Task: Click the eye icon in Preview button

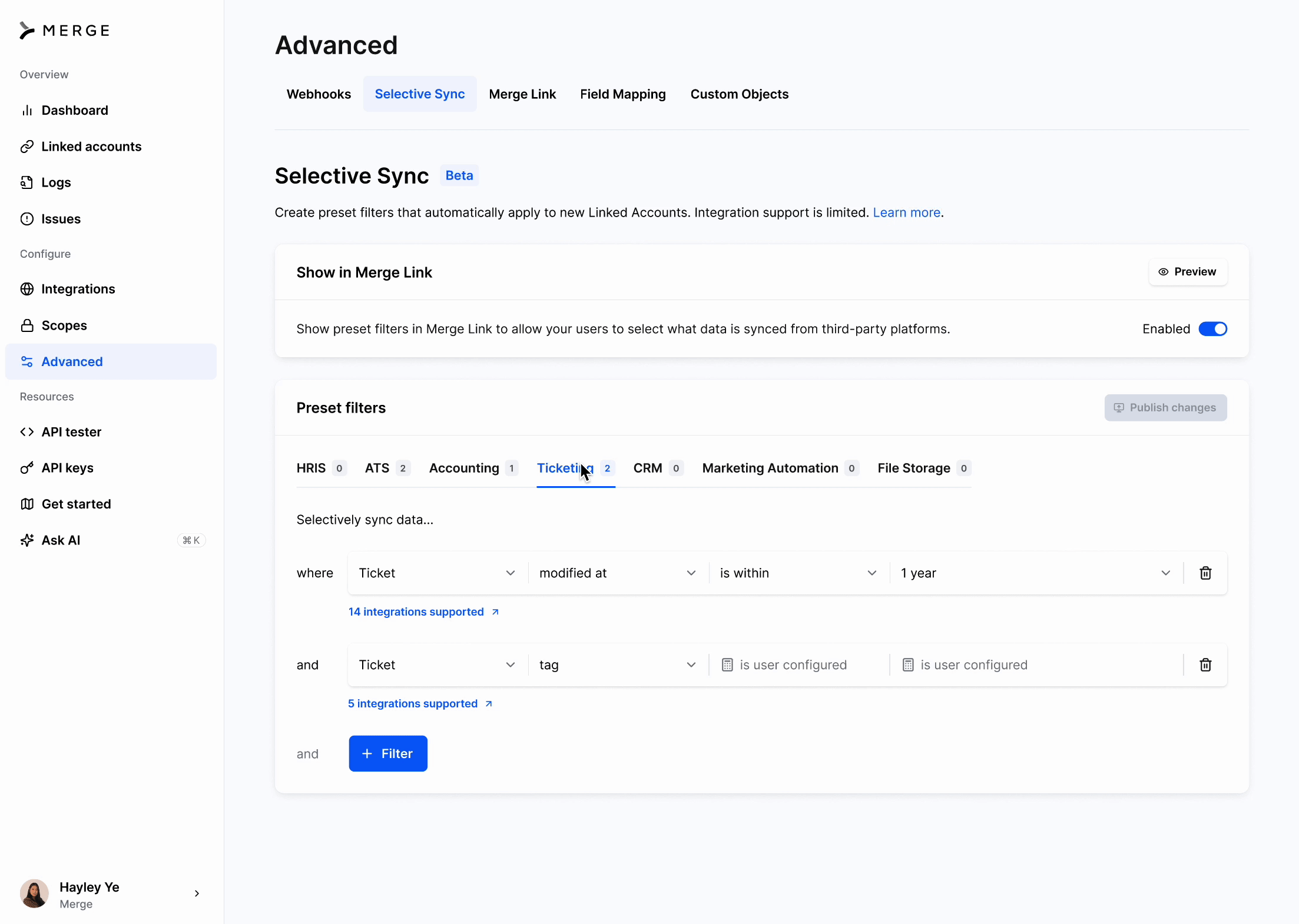Action: pos(1164,272)
